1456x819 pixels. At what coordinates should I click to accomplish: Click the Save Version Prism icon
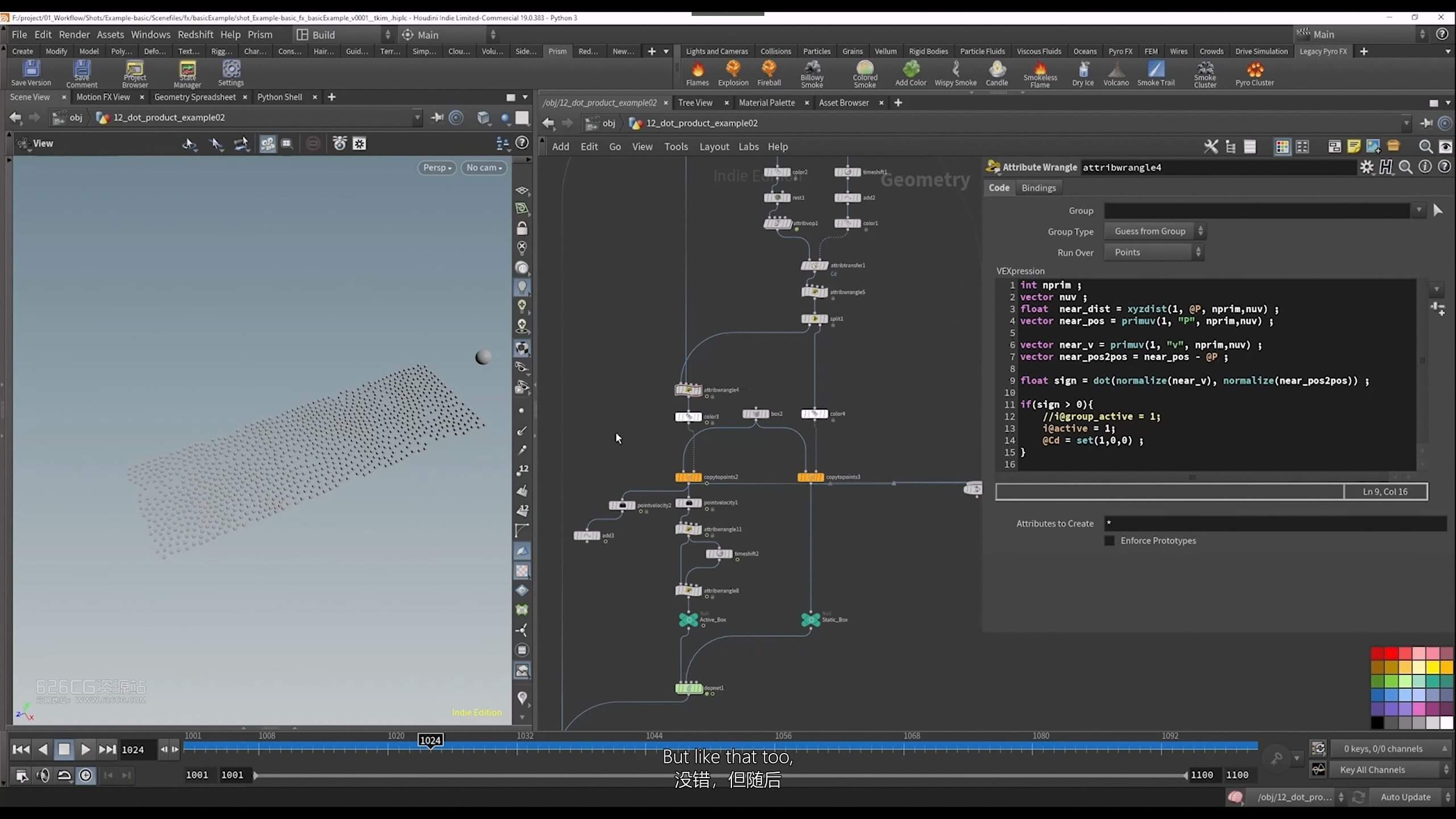pyautogui.click(x=31, y=74)
